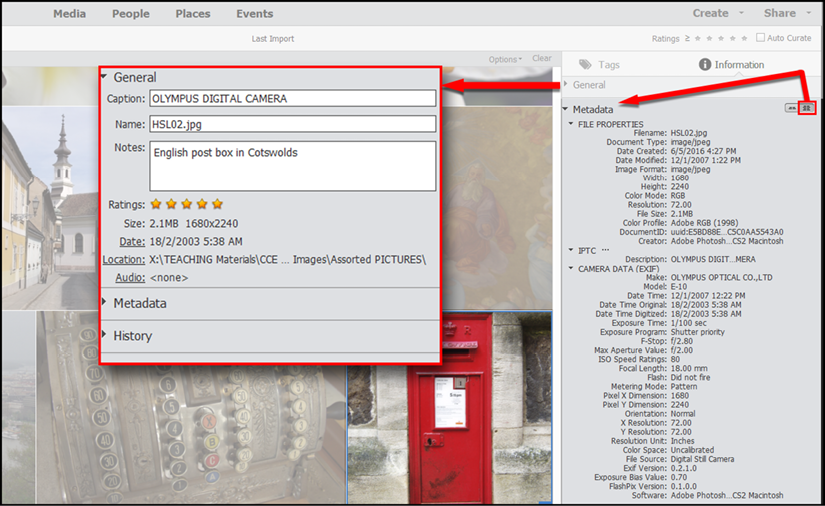825x506 pixels.
Task: Switch to the People view
Action: pos(130,14)
